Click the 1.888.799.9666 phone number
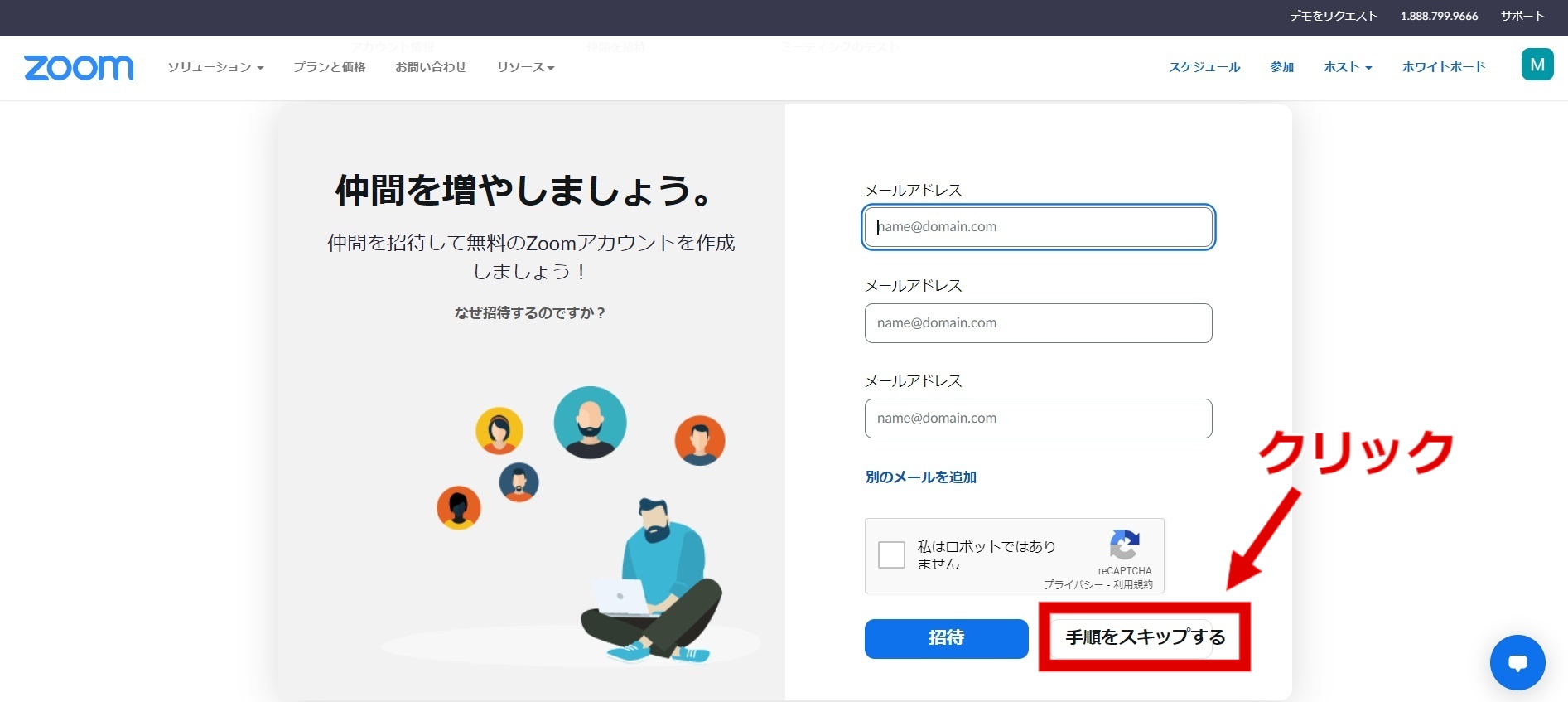Screen dimensions: 1568x702 (1440, 16)
